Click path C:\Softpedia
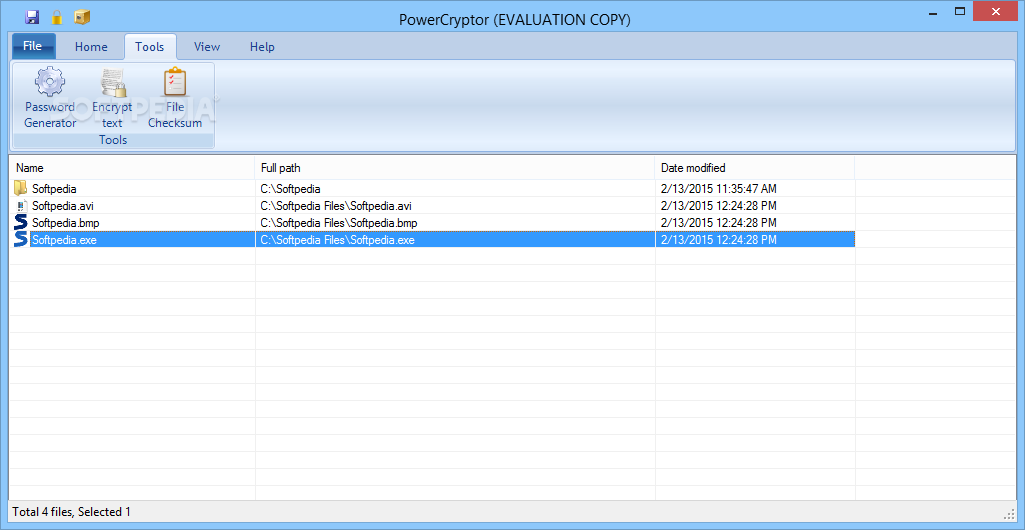The width and height of the screenshot is (1025, 530). point(290,189)
